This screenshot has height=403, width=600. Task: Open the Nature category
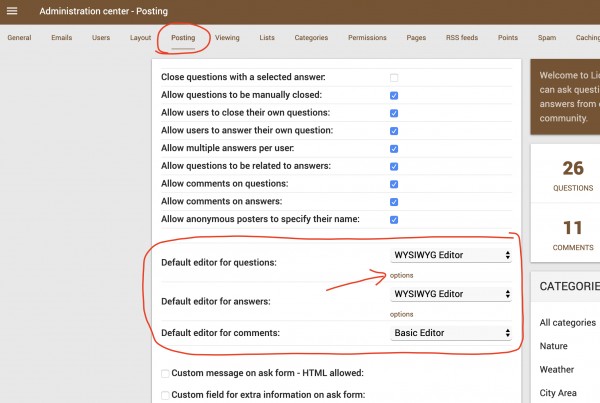[x=554, y=346]
